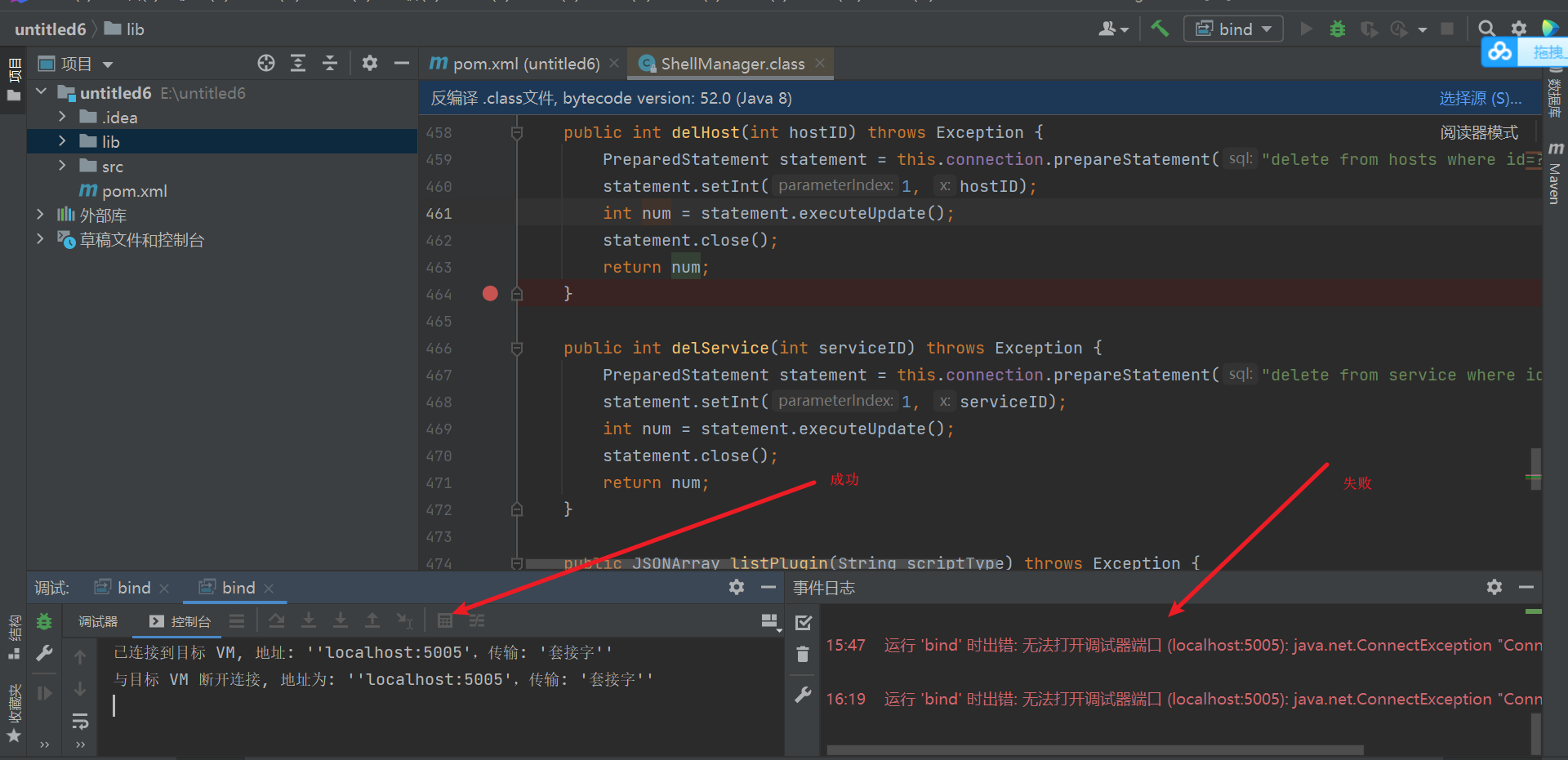Expand the external libraries node

point(40,215)
